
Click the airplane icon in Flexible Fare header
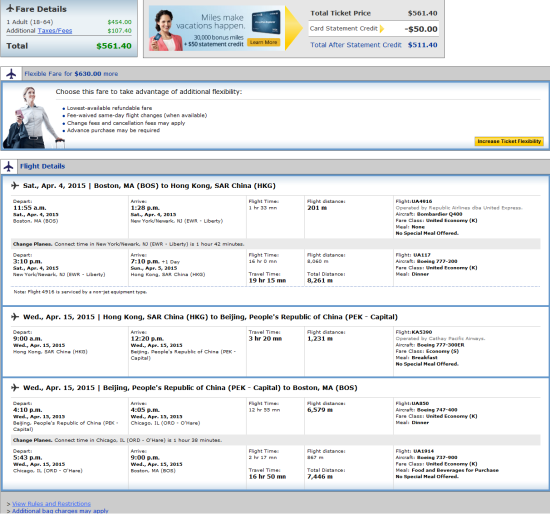point(11,74)
